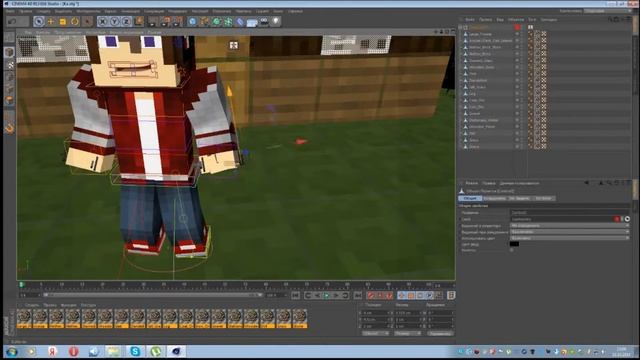
Task: Open the blue deformer icon
Action: [x=240, y=21]
